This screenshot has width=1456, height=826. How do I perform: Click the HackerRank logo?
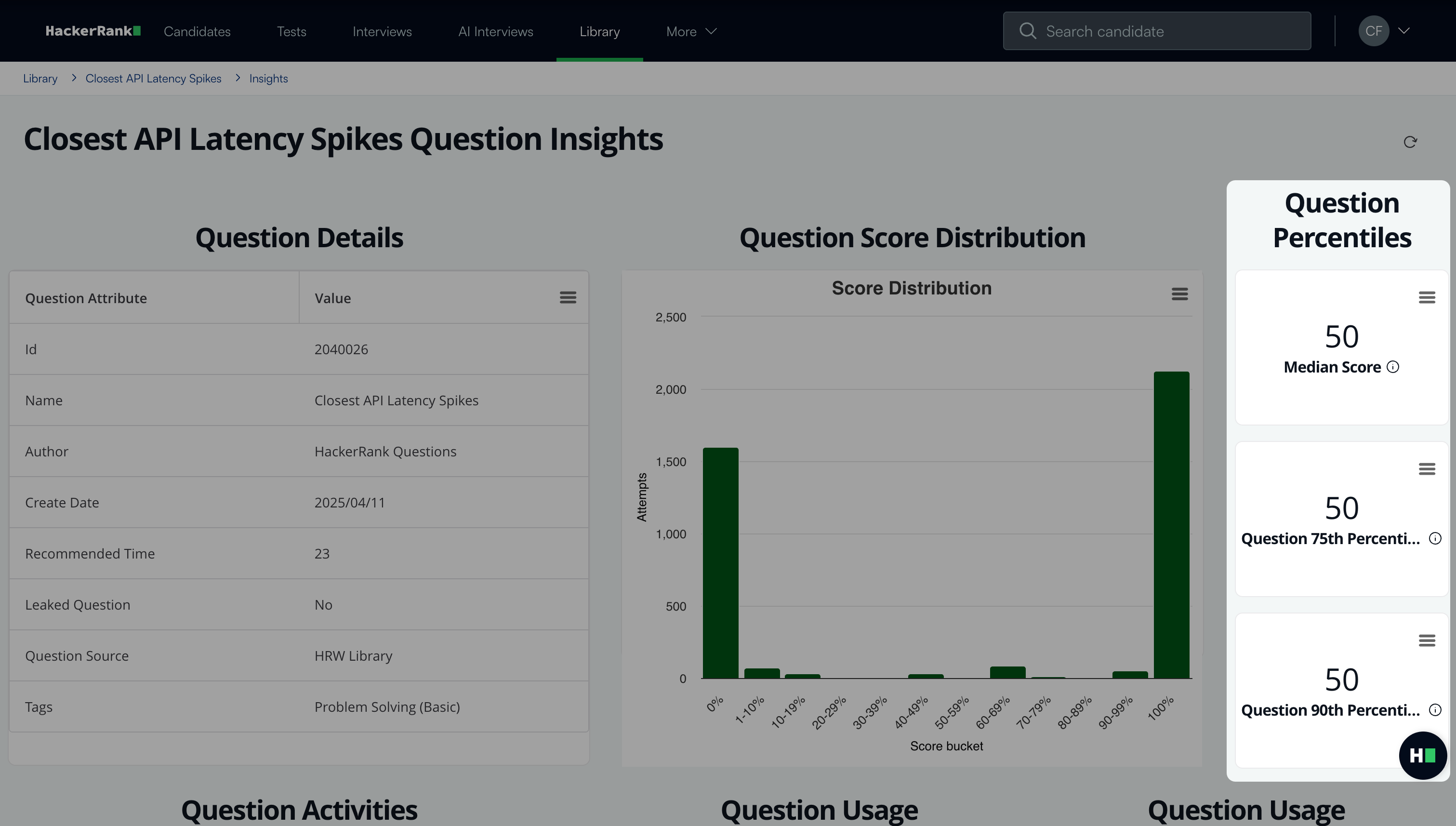pyautogui.click(x=93, y=31)
